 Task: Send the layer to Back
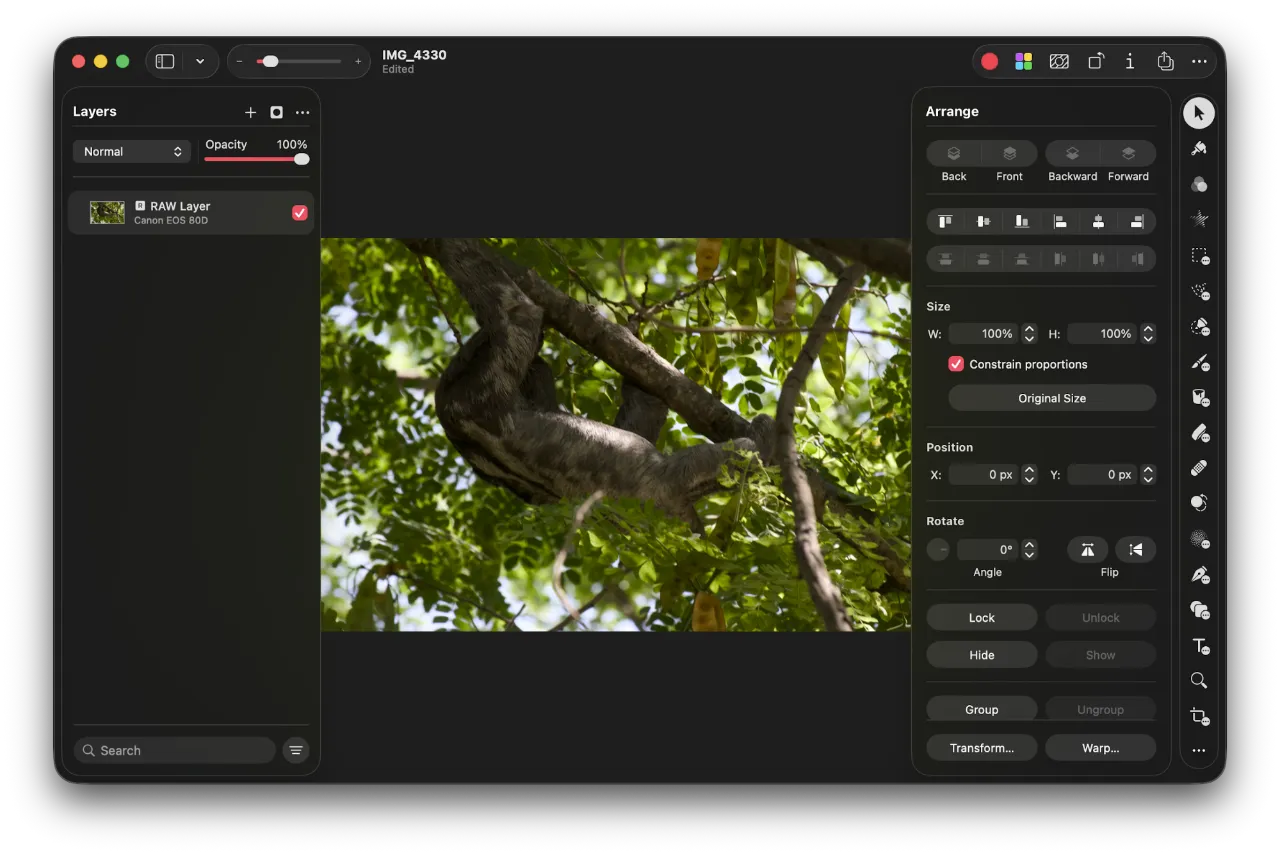952,160
